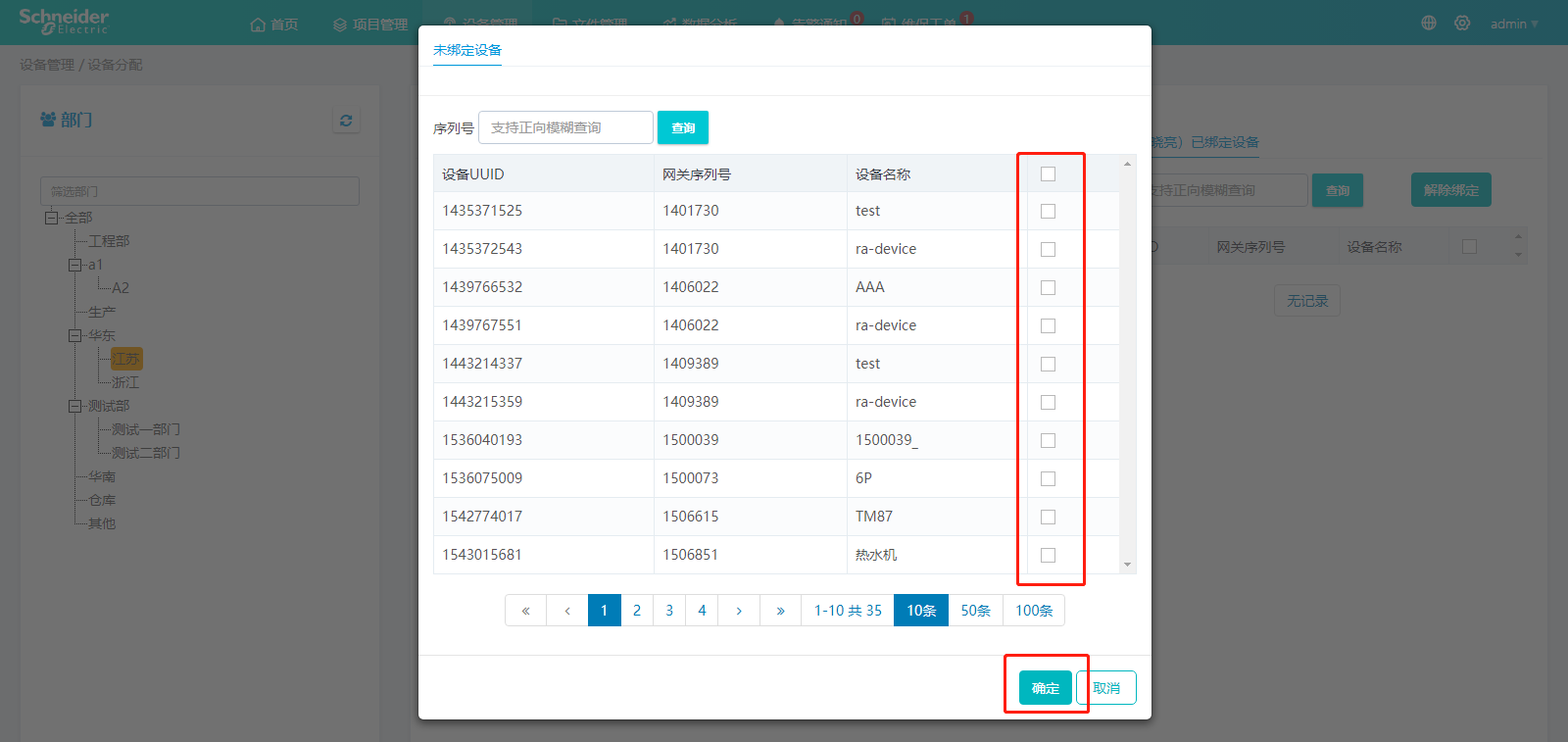This screenshot has width=1568, height=742.
Task: Check the row for UUID 1435371525
Action: tap(1048, 211)
